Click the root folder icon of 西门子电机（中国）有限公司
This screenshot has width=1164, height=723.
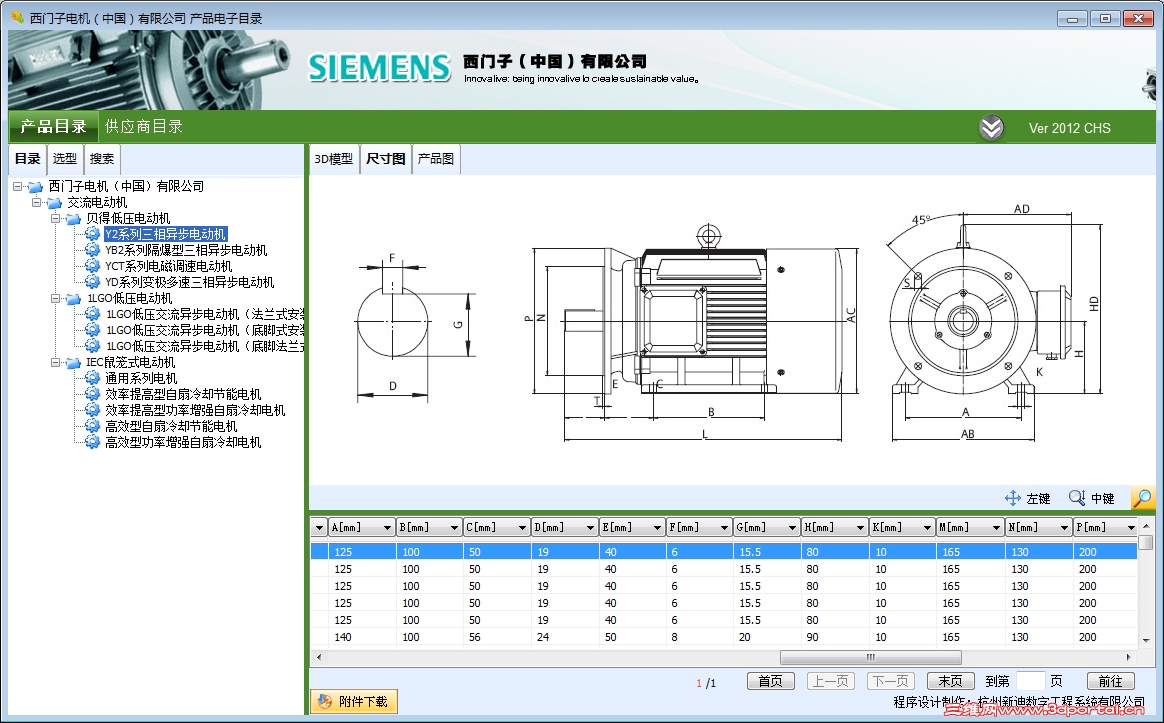(x=35, y=186)
